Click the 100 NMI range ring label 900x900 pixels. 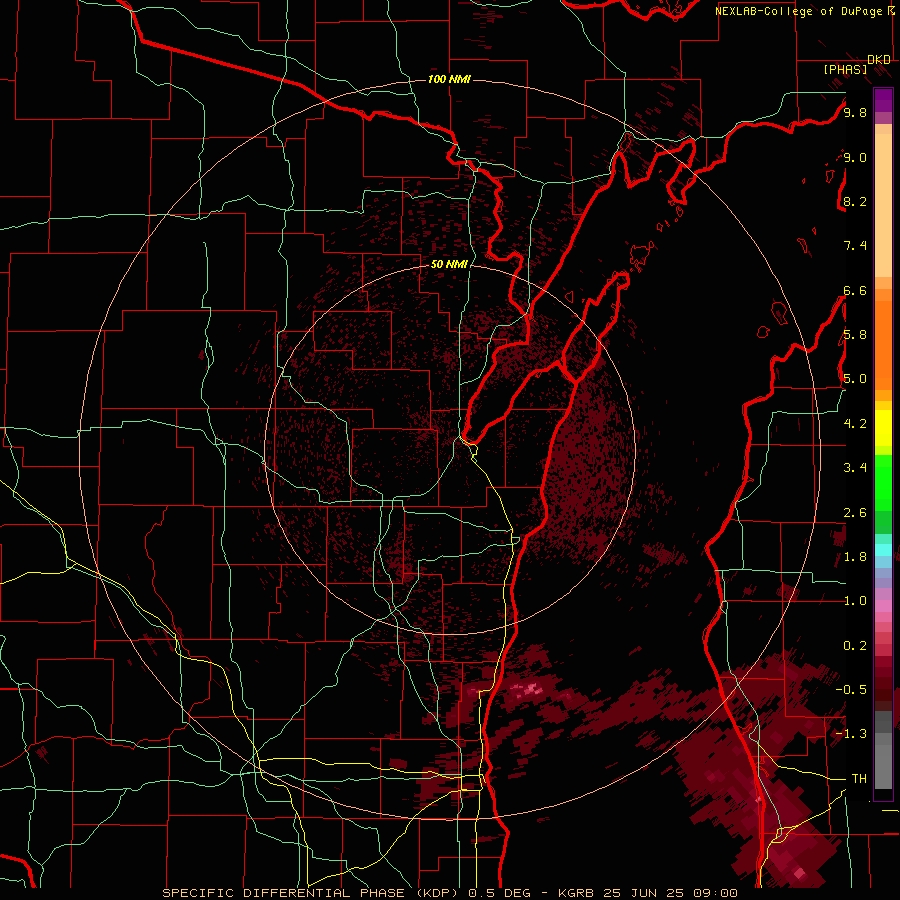click(449, 79)
